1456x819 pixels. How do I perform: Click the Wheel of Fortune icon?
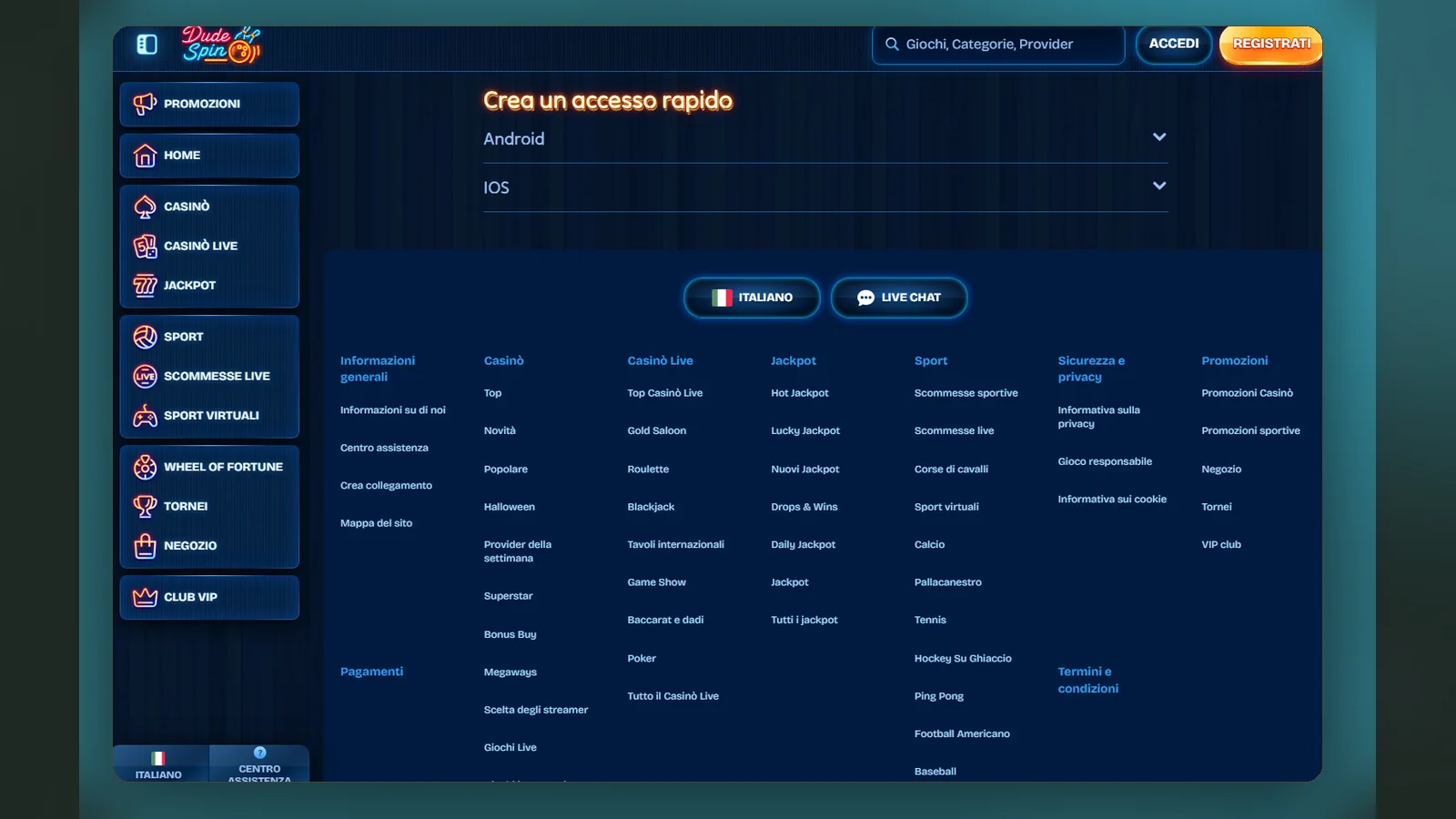(x=145, y=467)
